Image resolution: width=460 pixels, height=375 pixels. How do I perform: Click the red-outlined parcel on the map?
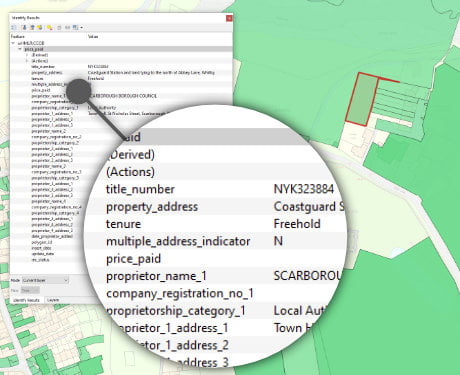click(x=362, y=99)
